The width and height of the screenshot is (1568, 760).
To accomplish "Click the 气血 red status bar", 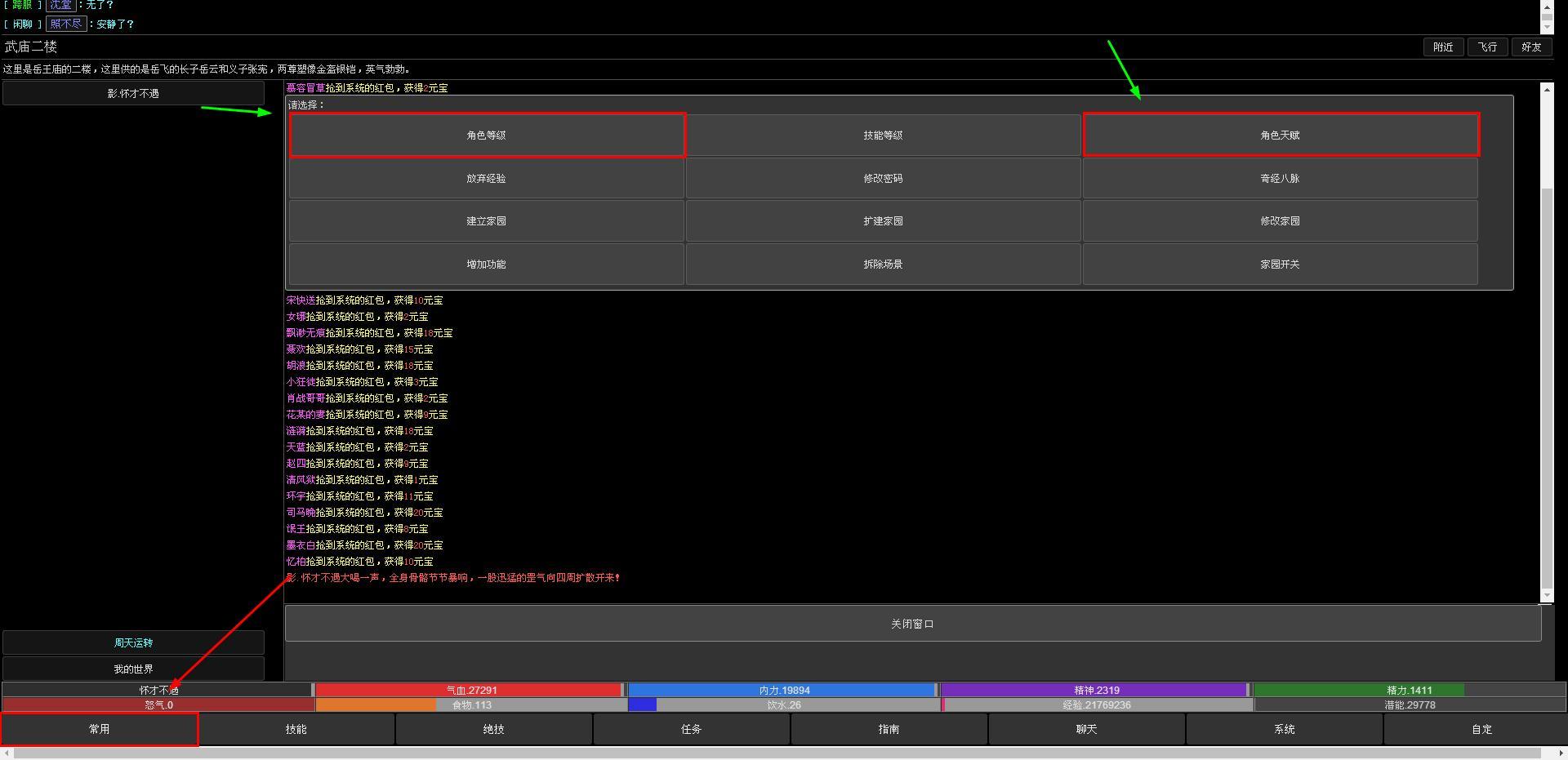I will pyautogui.click(x=470, y=691).
